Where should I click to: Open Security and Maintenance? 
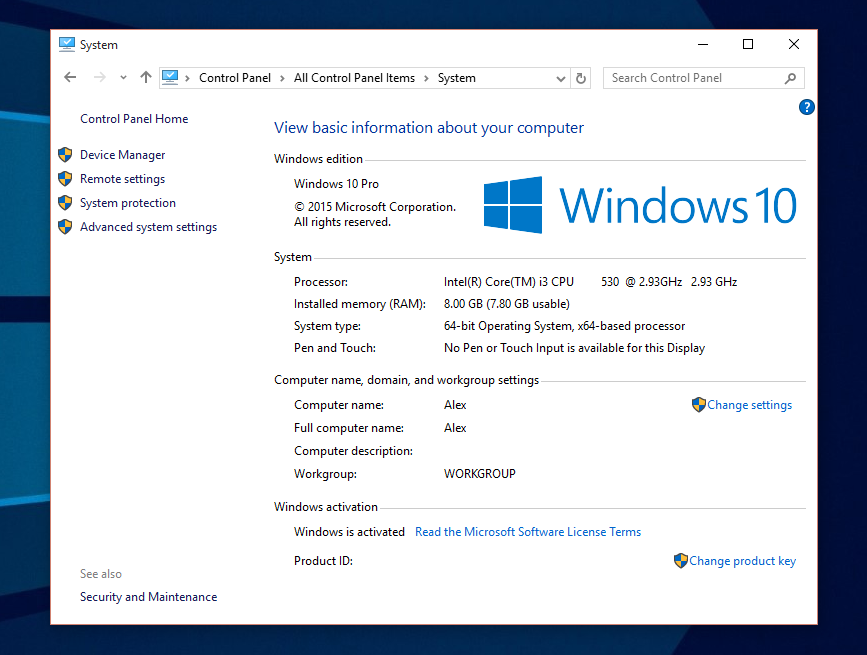click(148, 597)
